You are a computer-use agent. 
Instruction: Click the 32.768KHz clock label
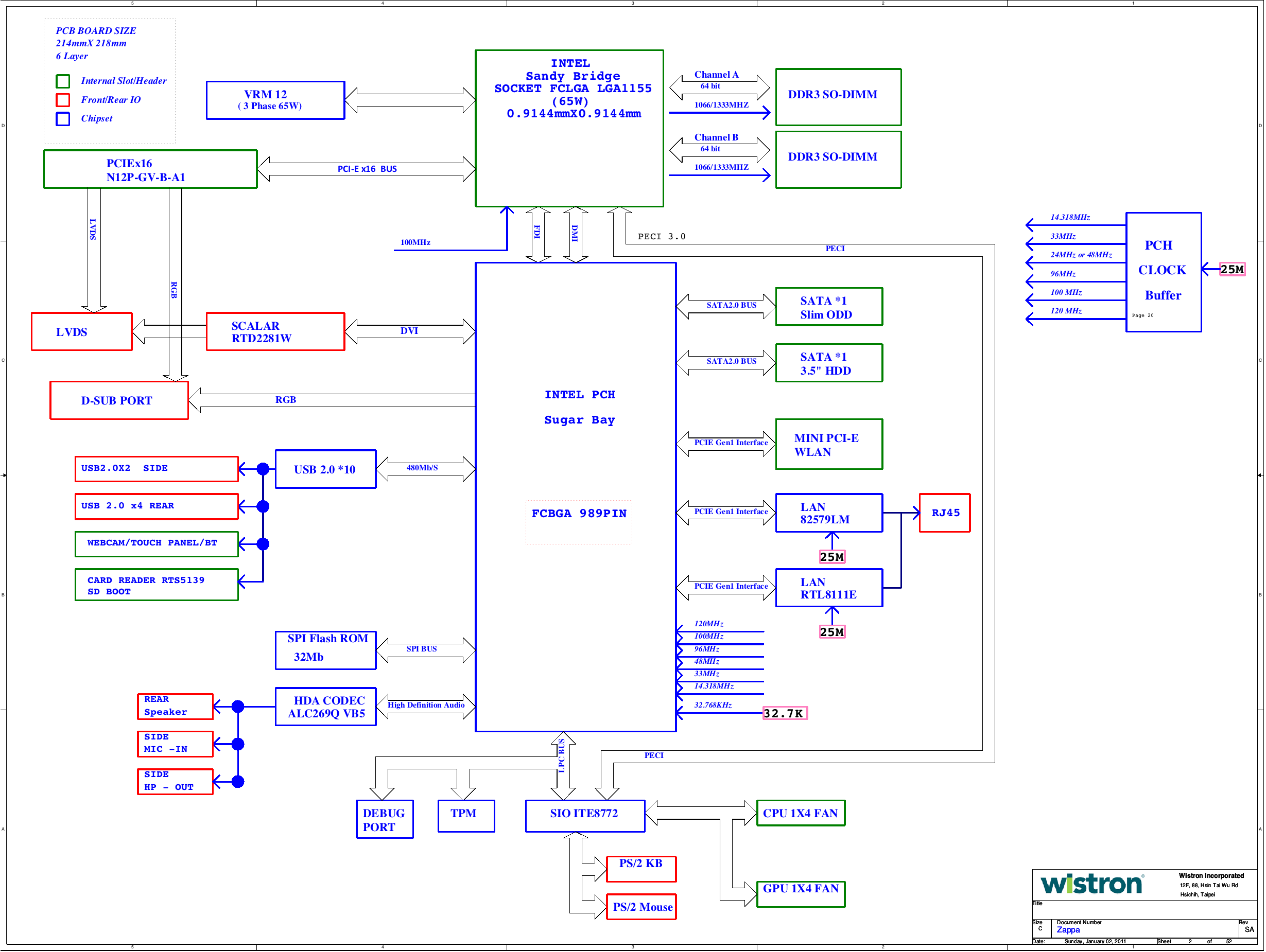click(713, 706)
